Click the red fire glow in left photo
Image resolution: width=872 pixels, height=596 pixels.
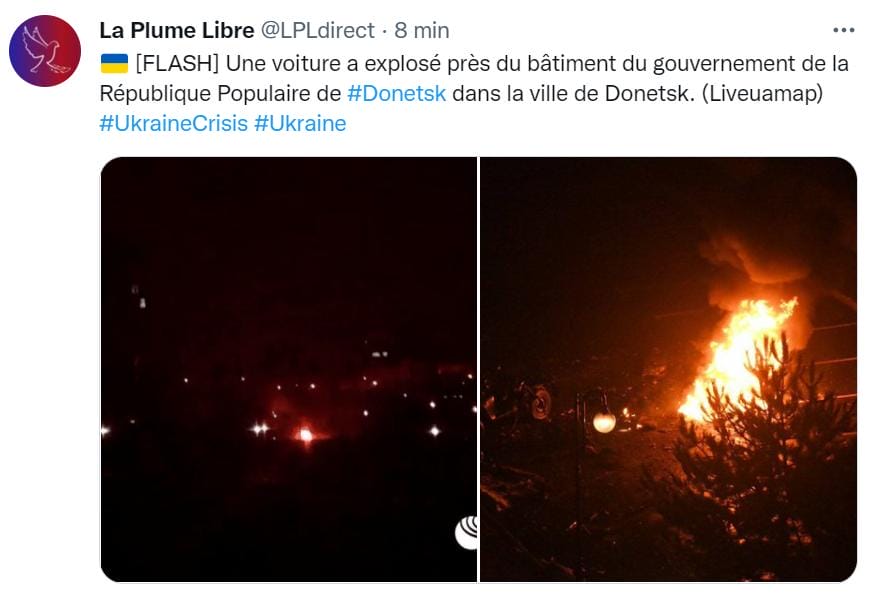pos(305,434)
